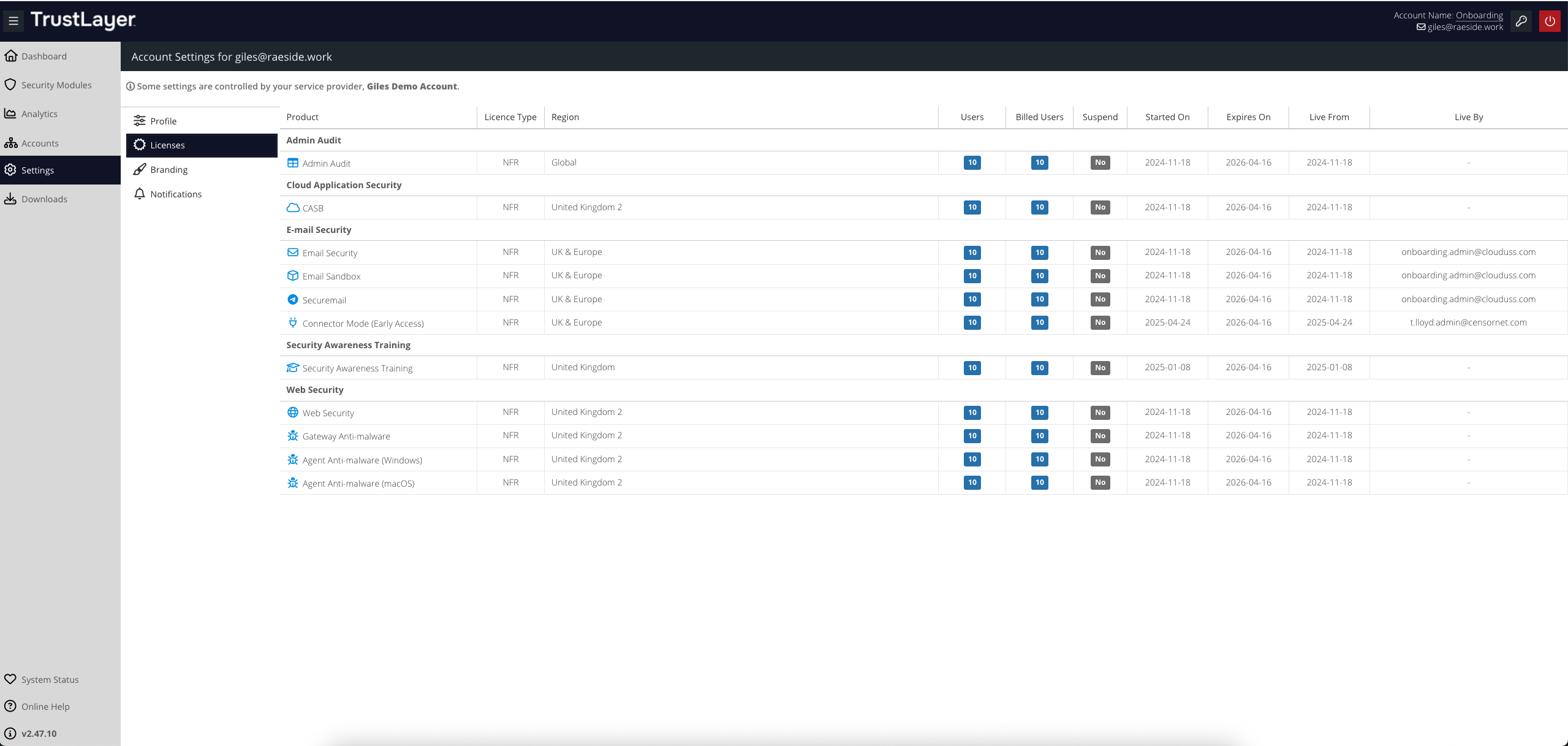This screenshot has height=746, width=1568.
Task: Click the Securemail paper-plane icon
Action: pos(293,300)
